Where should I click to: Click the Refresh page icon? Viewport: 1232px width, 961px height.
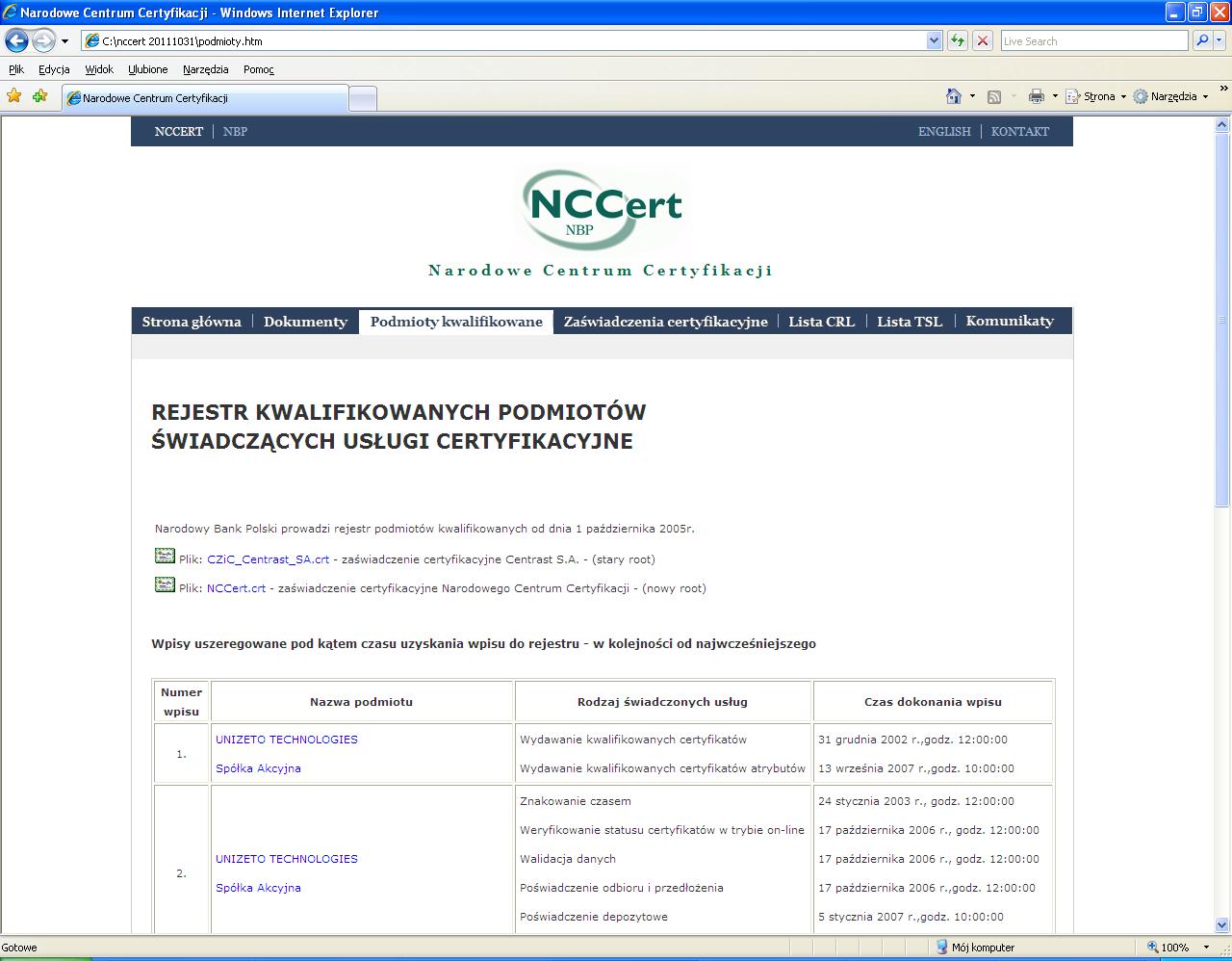coord(958,40)
